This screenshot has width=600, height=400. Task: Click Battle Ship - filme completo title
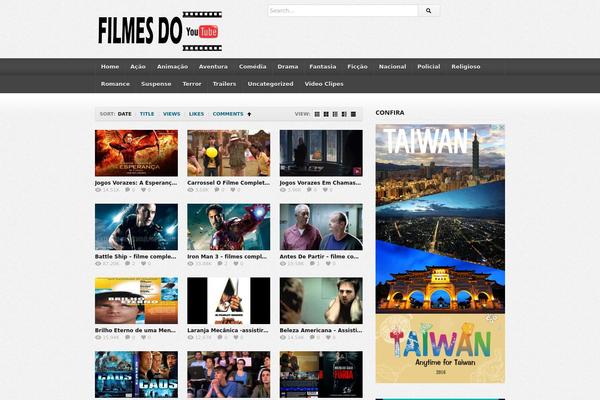pyautogui.click(x=135, y=256)
